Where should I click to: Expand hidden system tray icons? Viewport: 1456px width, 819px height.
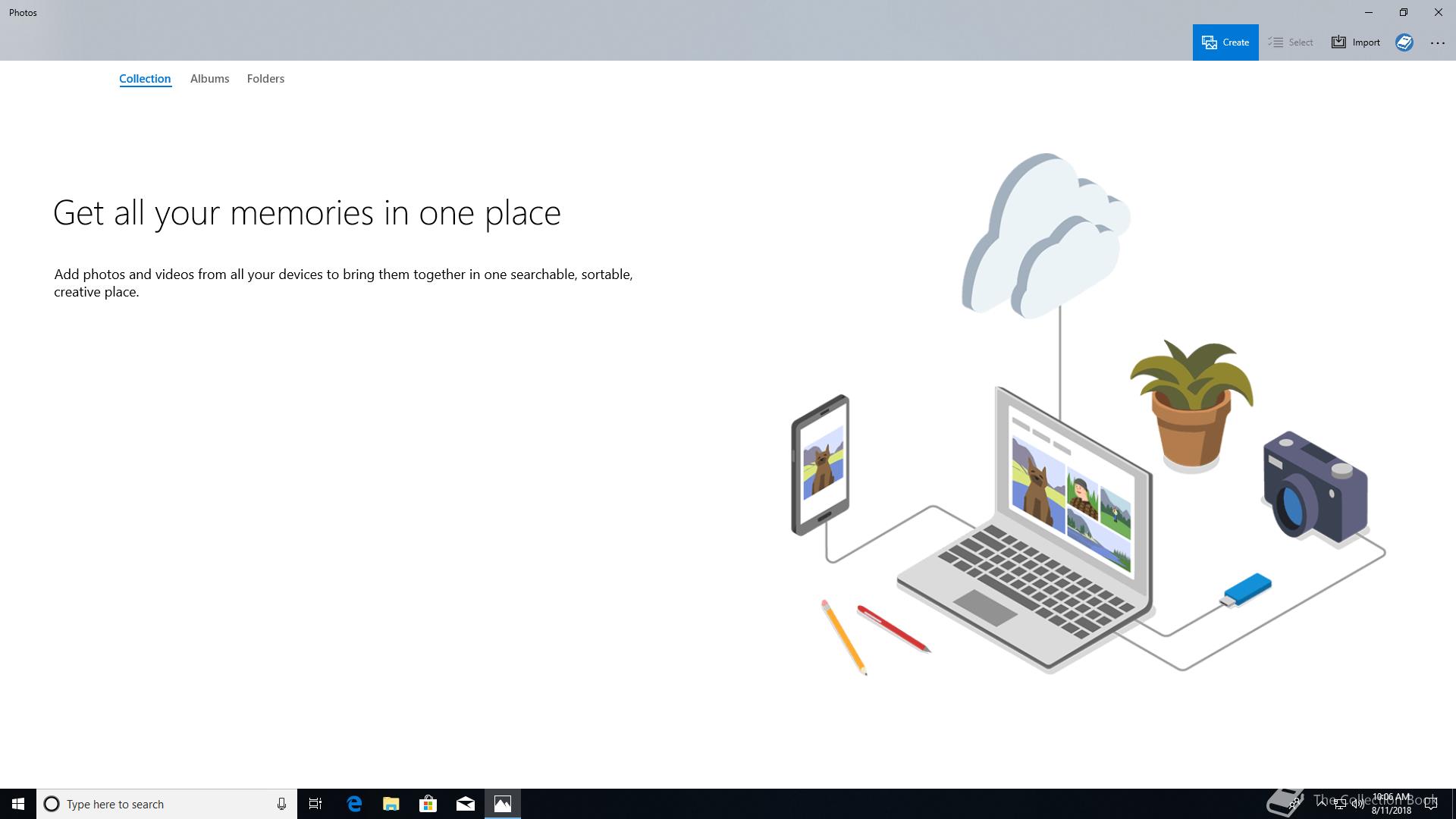click(x=1322, y=804)
